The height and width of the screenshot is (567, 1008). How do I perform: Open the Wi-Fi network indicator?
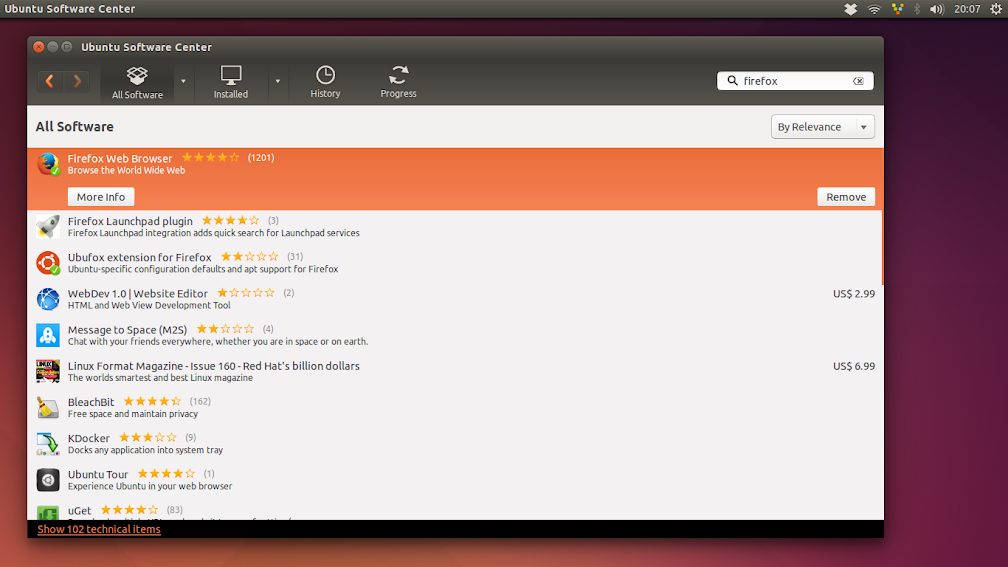point(874,9)
